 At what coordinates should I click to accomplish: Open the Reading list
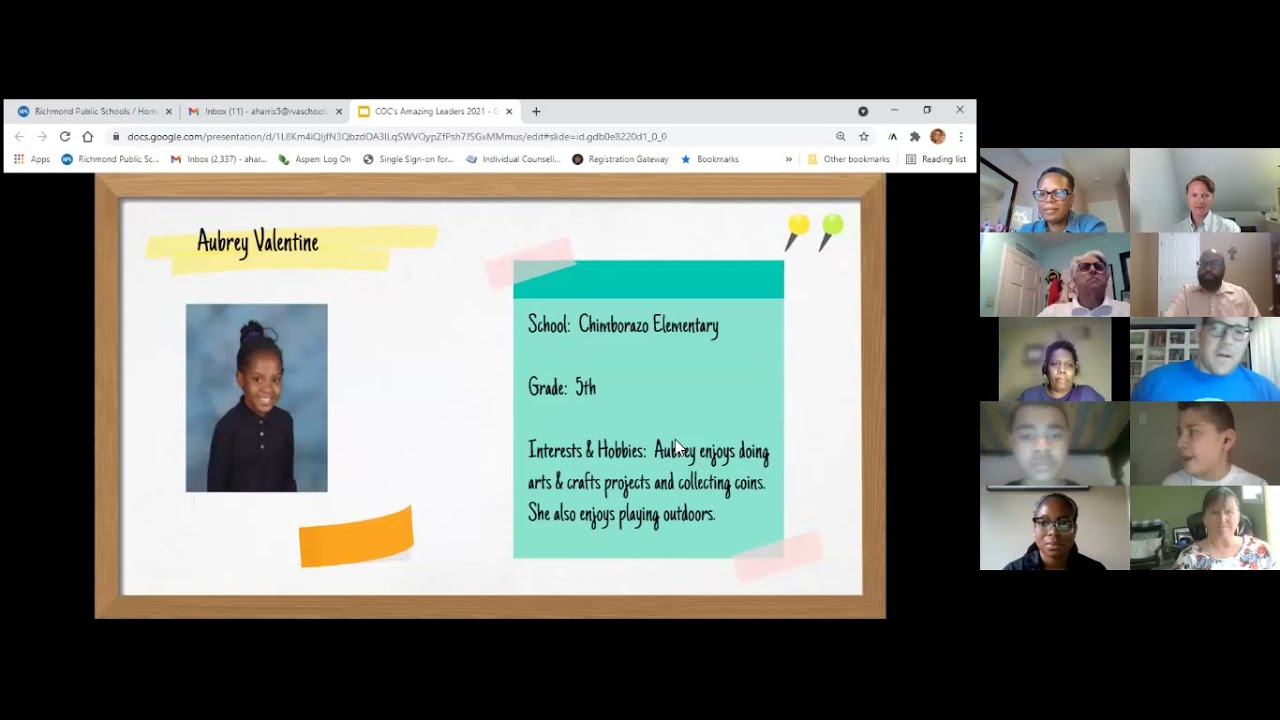click(936, 159)
